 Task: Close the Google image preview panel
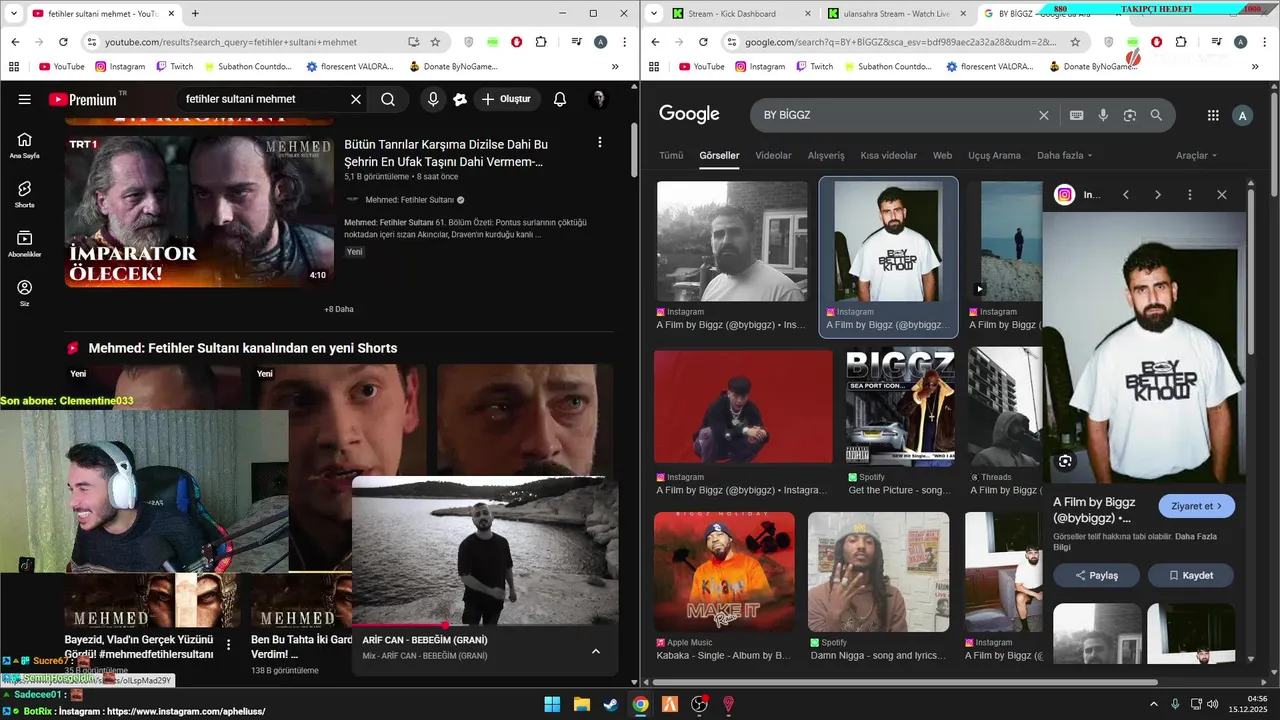[1222, 195]
